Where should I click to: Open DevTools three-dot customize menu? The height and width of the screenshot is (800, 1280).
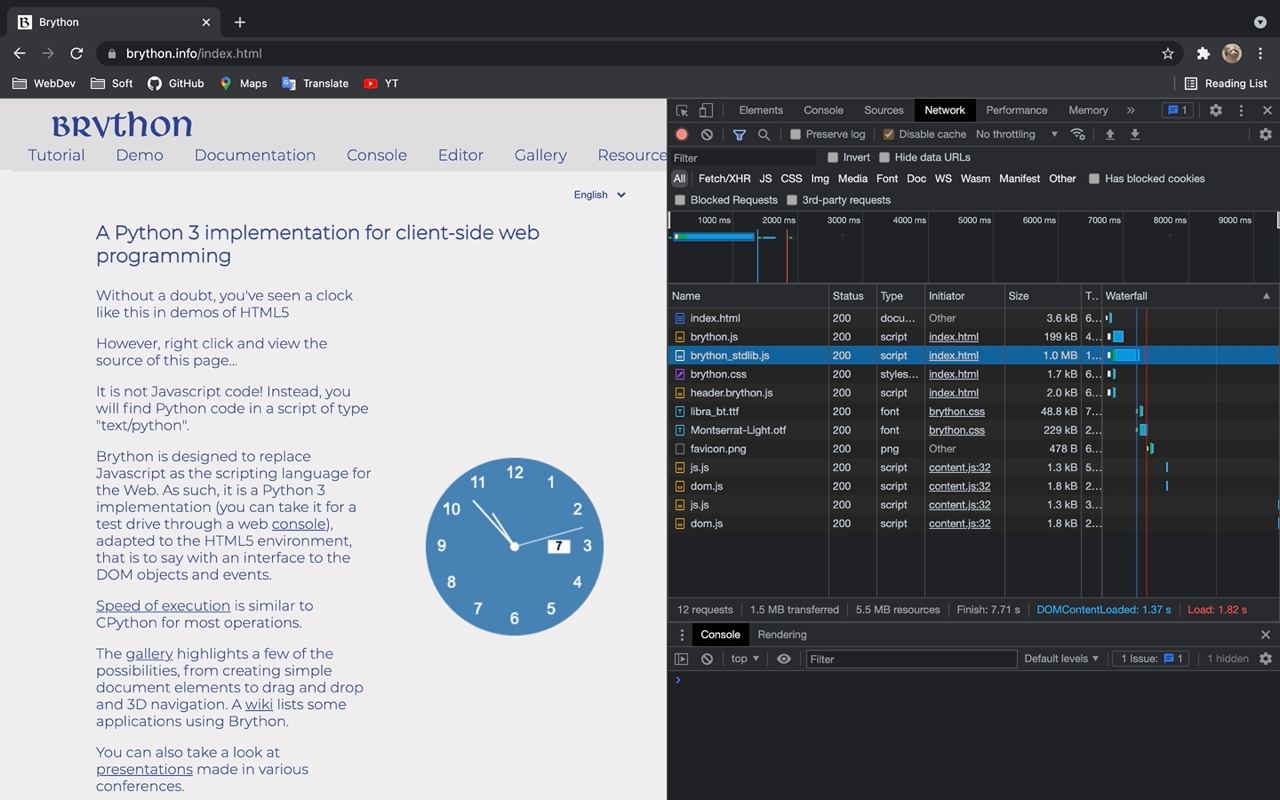[1241, 110]
